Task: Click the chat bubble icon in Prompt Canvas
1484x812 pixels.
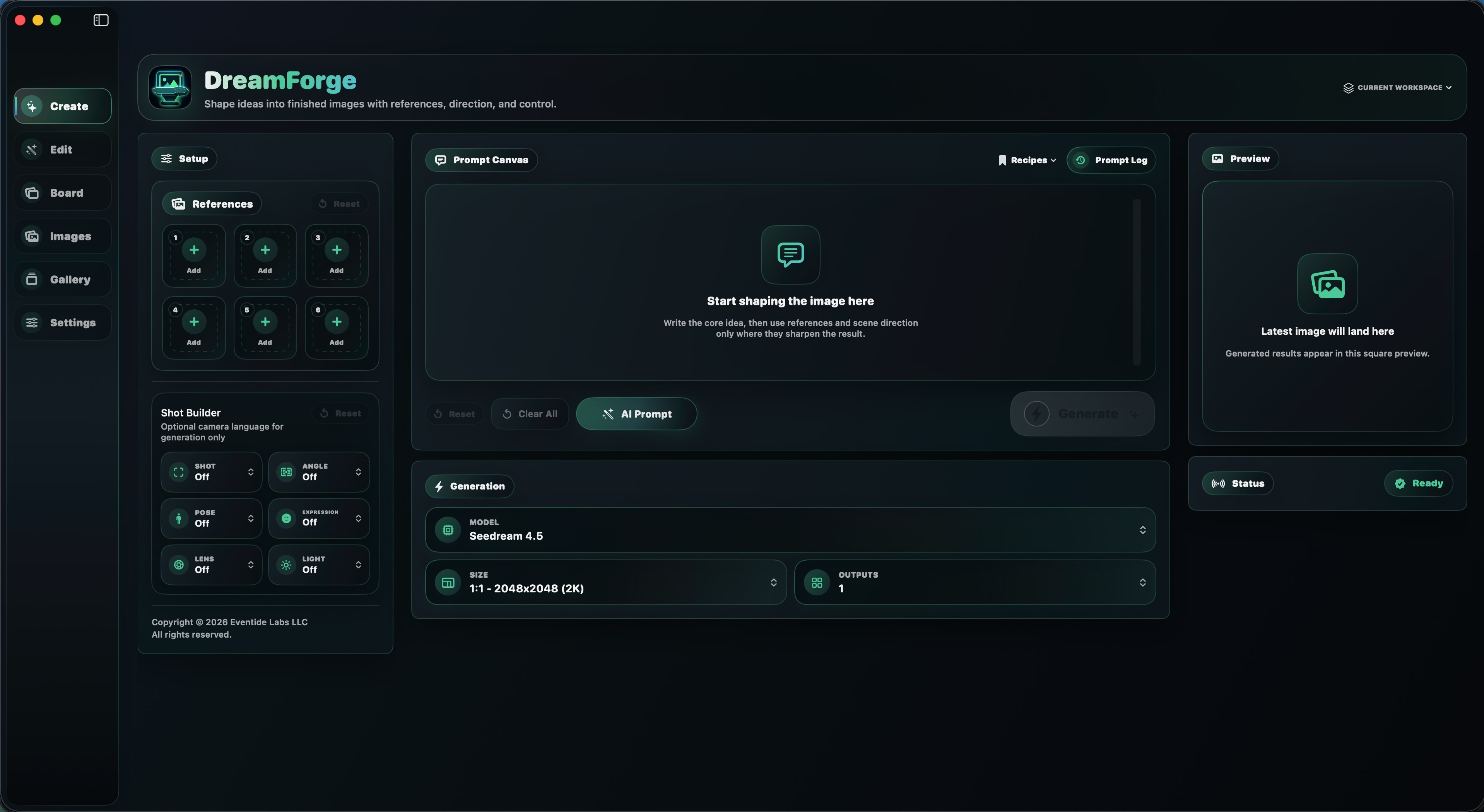Action: pyautogui.click(x=790, y=254)
